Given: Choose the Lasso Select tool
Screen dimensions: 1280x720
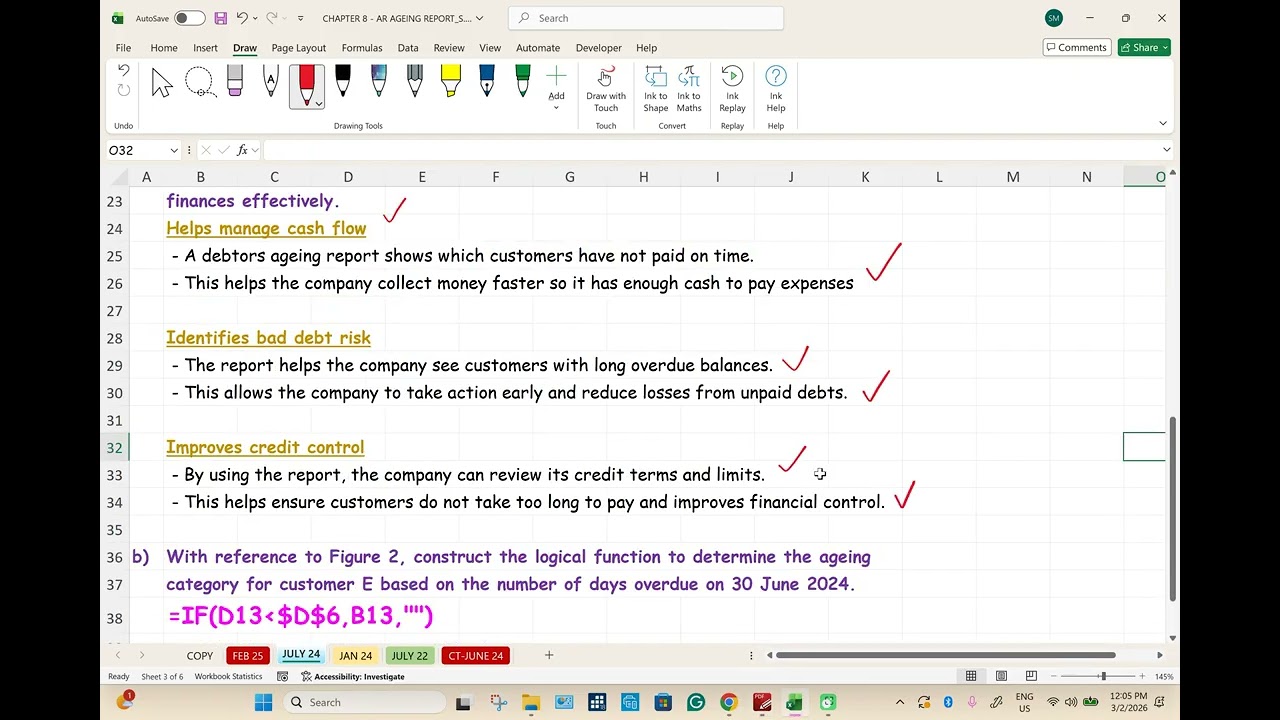Looking at the screenshot, I should click(x=200, y=83).
